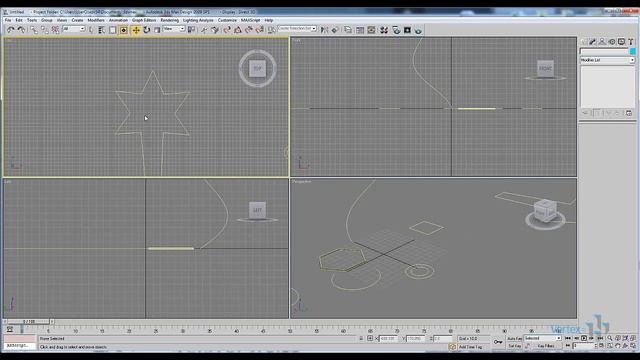Open the Curve Editor icon
The width and height of the screenshot is (640, 360).
(360, 30)
